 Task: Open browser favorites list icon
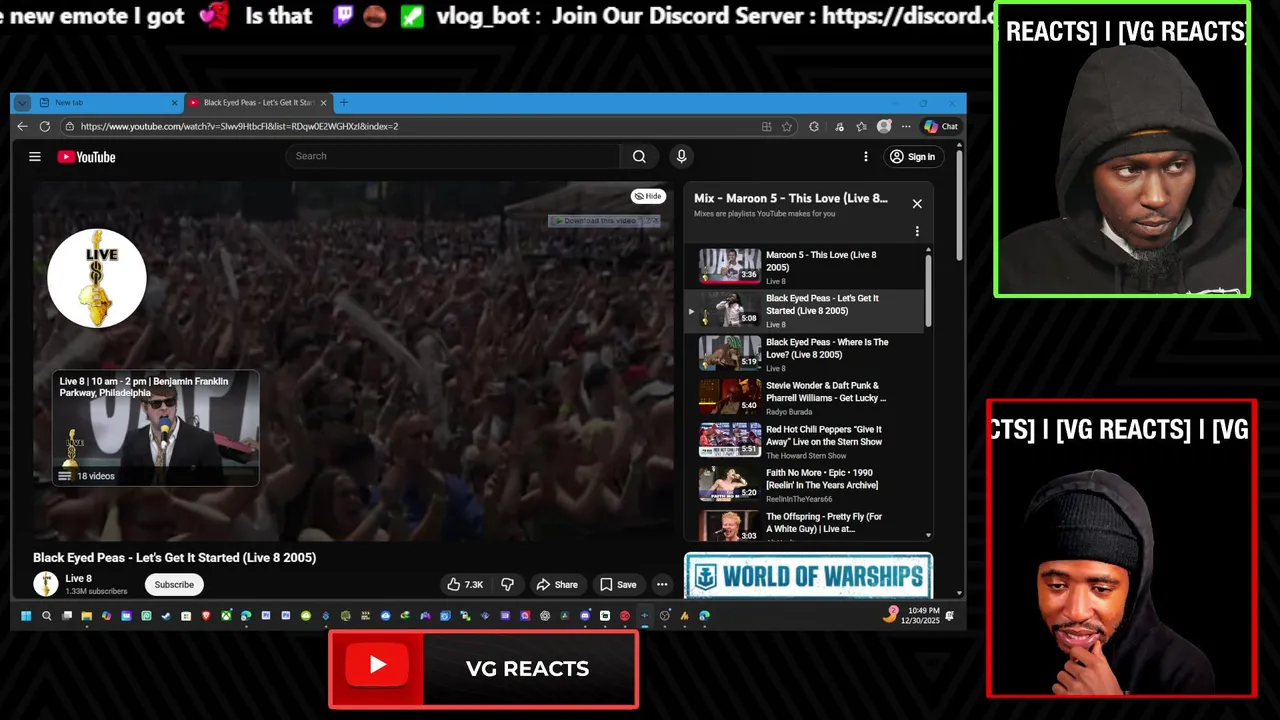861,126
